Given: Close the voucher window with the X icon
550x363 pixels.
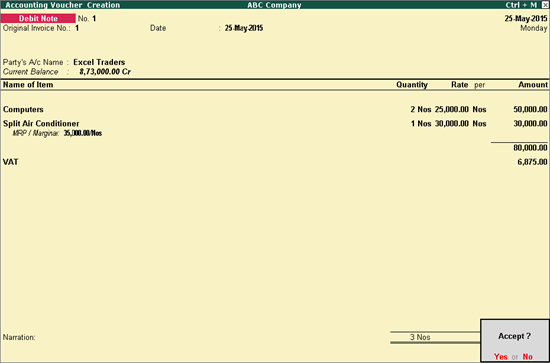Looking at the screenshot, I should point(545,5).
